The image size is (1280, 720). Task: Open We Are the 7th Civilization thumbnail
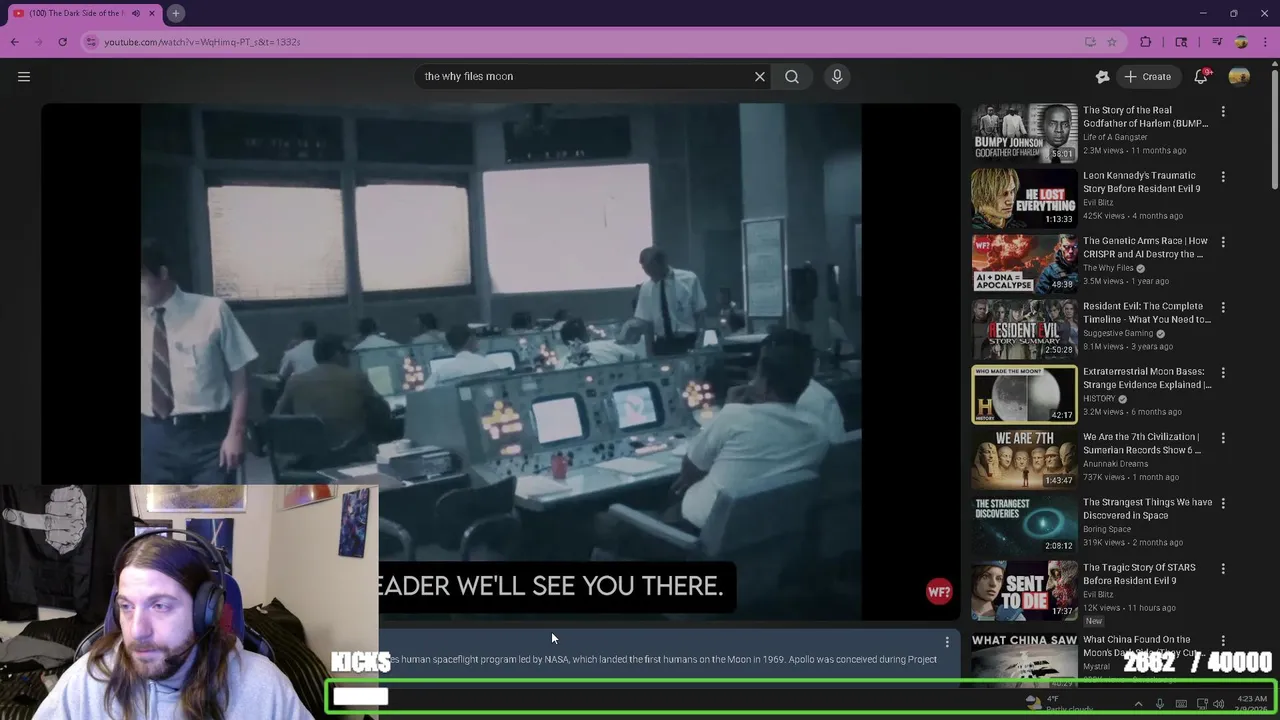(1024, 459)
